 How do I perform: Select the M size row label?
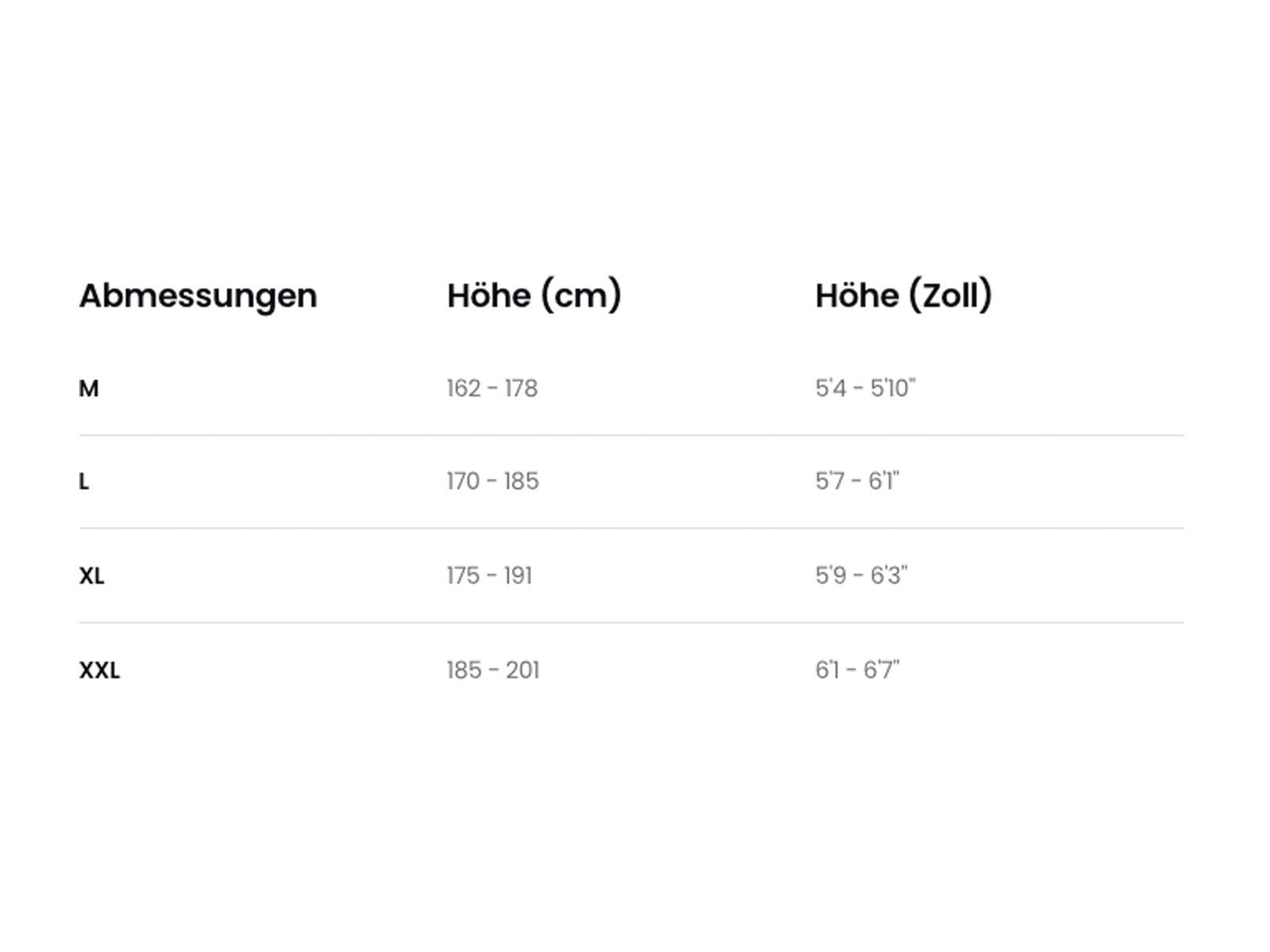(x=89, y=389)
